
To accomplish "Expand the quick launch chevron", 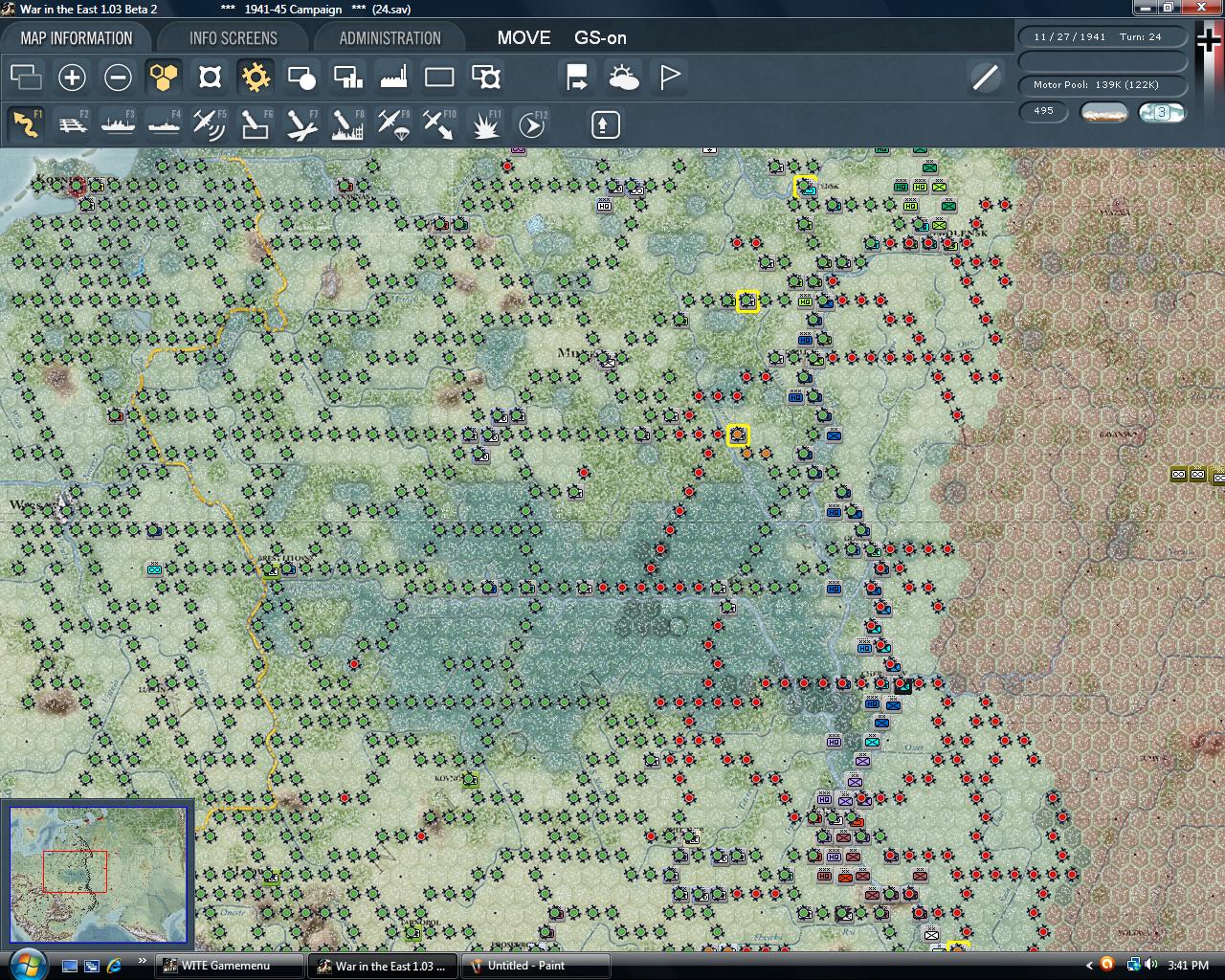I will [143, 962].
